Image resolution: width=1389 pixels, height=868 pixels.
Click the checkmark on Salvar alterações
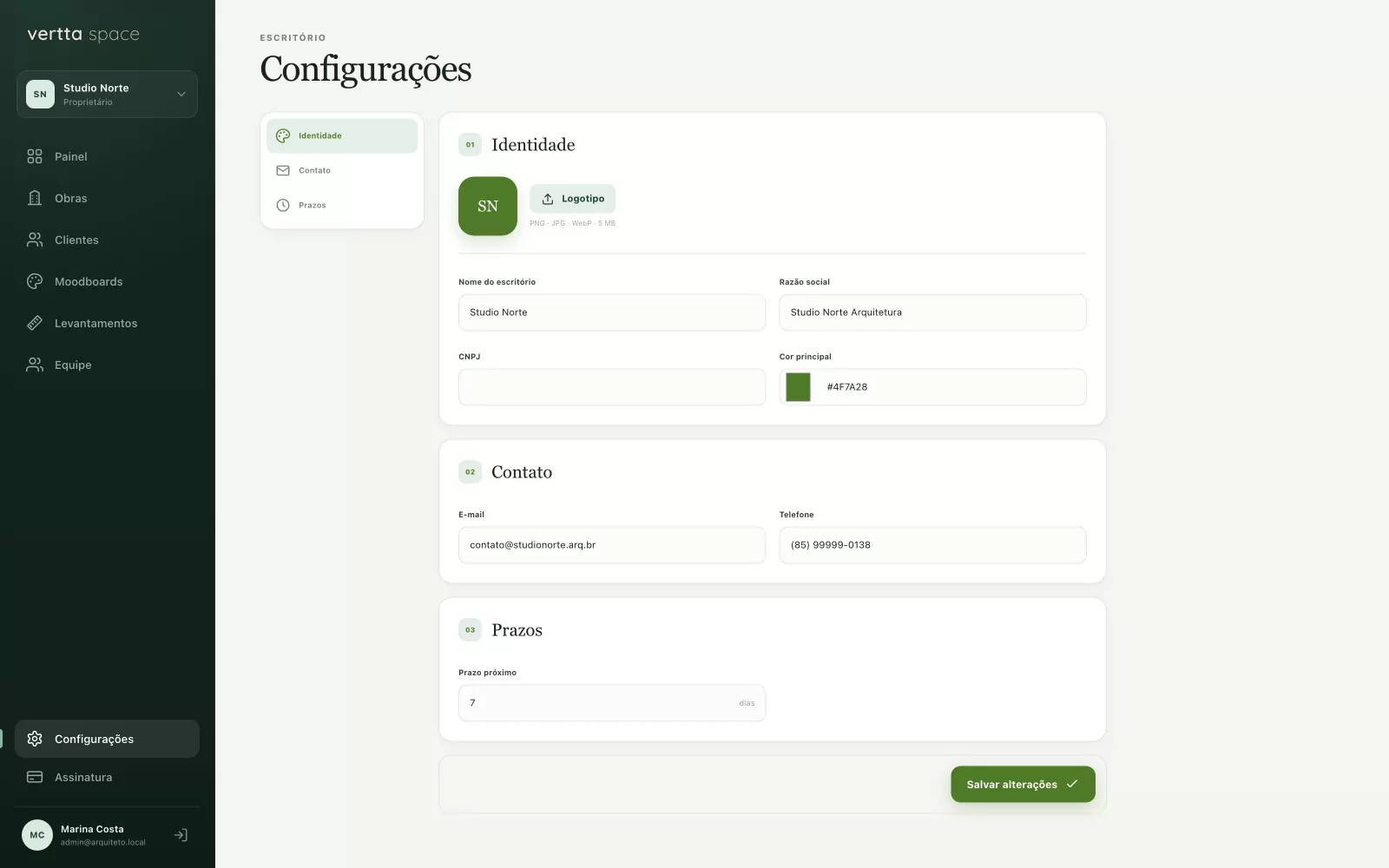click(x=1072, y=784)
